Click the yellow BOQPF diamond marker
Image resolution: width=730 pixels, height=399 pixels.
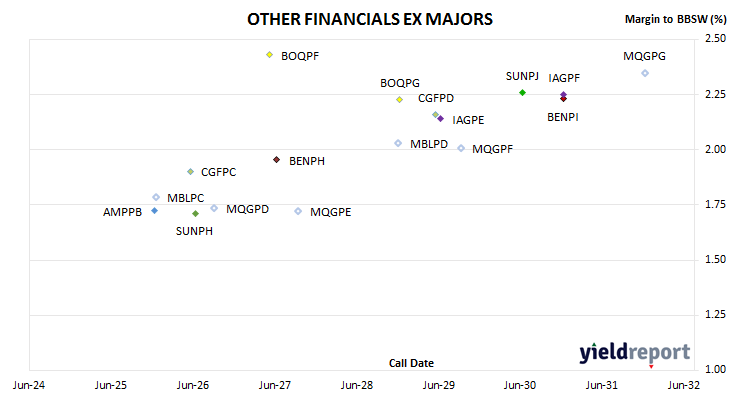click(270, 55)
